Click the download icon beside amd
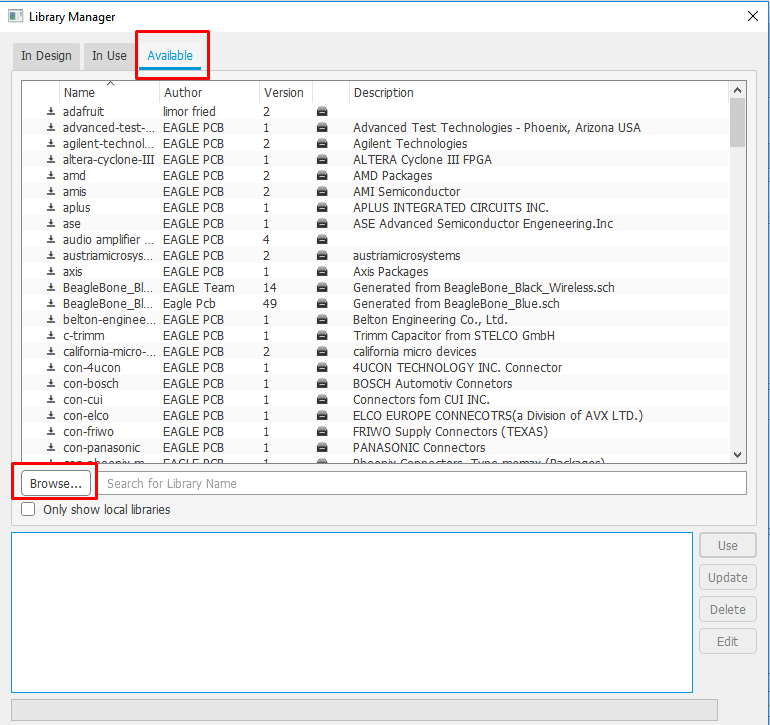This screenshot has width=770, height=725. pos(51,175)
